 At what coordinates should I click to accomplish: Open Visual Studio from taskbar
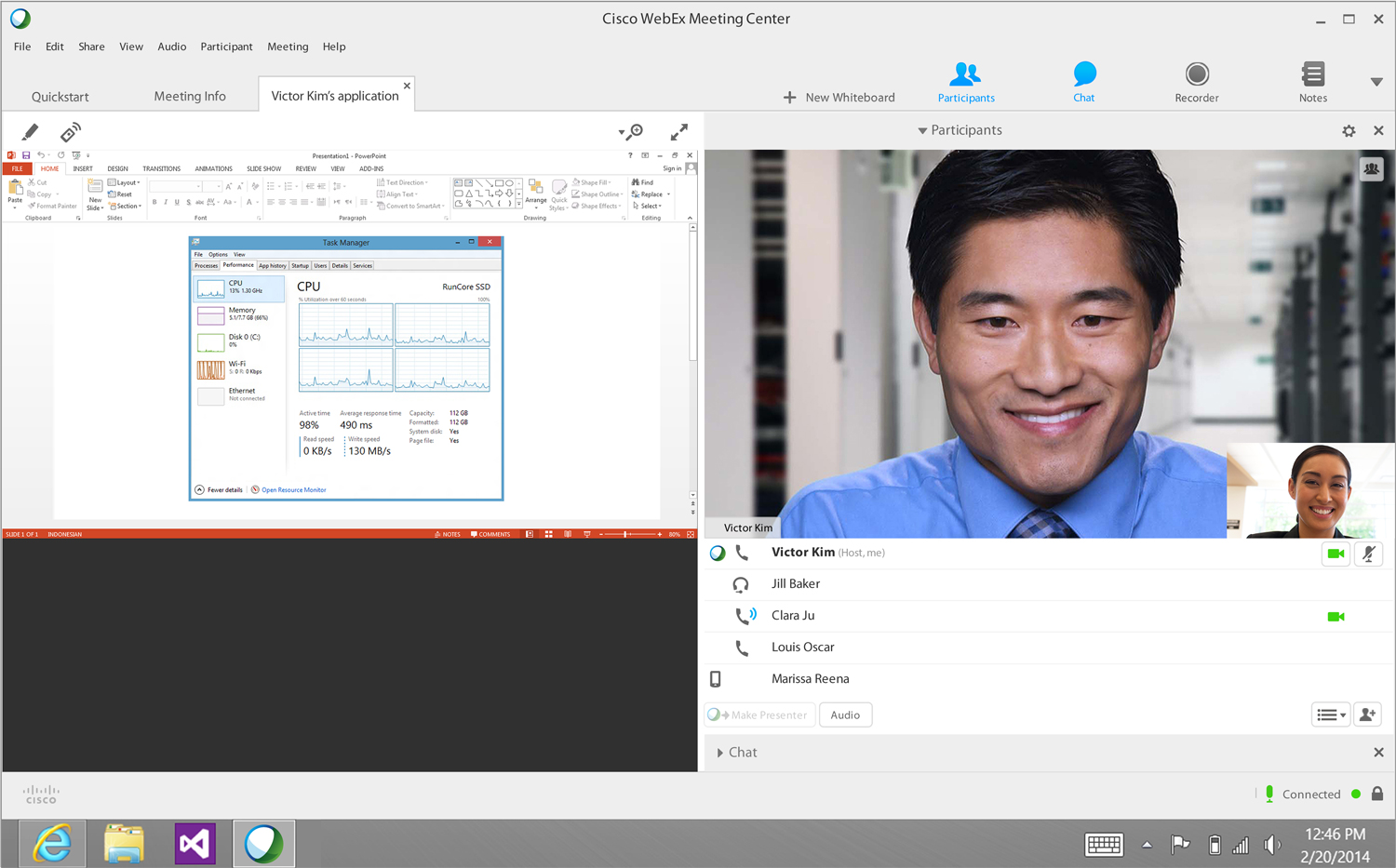(195, 844)
